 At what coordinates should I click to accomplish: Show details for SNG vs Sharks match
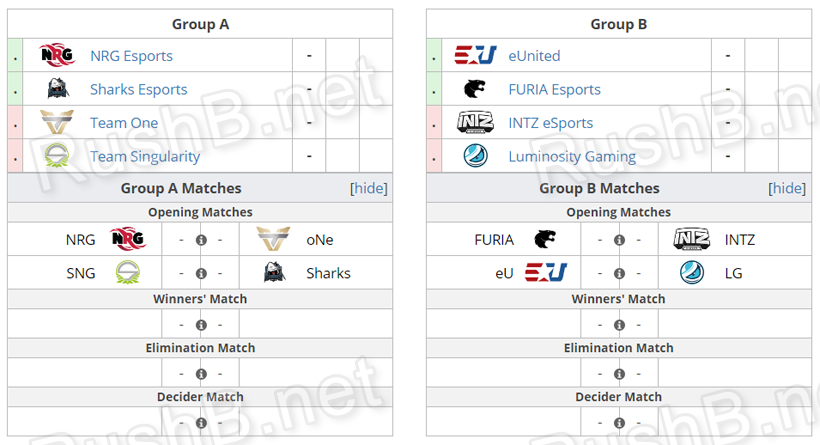pyautogui.click(x=201, y=273)
